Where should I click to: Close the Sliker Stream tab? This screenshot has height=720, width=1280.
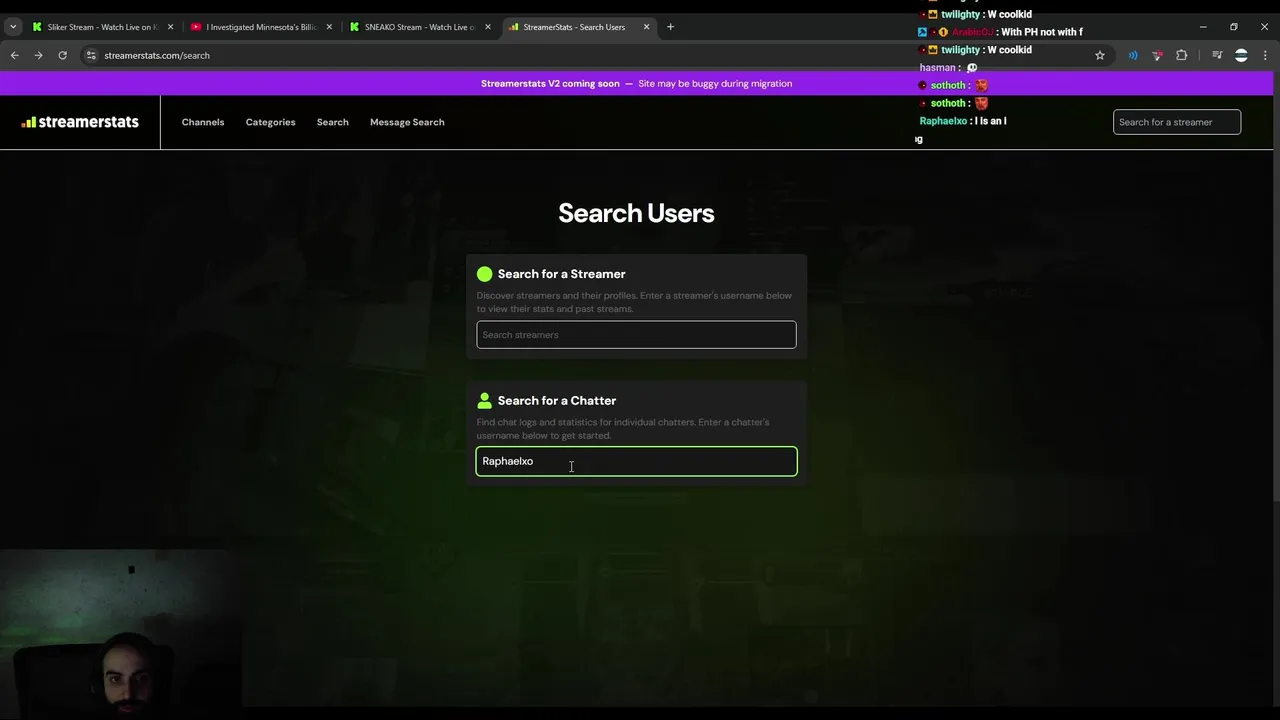pyautogui.click(x=170, y=27)
